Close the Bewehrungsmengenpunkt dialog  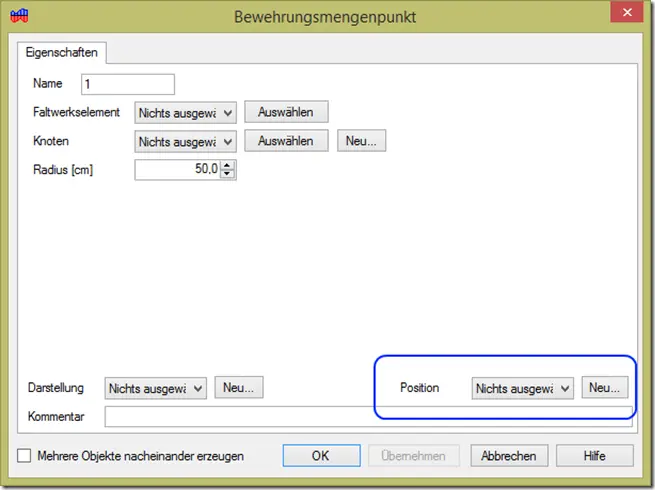tap(627, 13)
